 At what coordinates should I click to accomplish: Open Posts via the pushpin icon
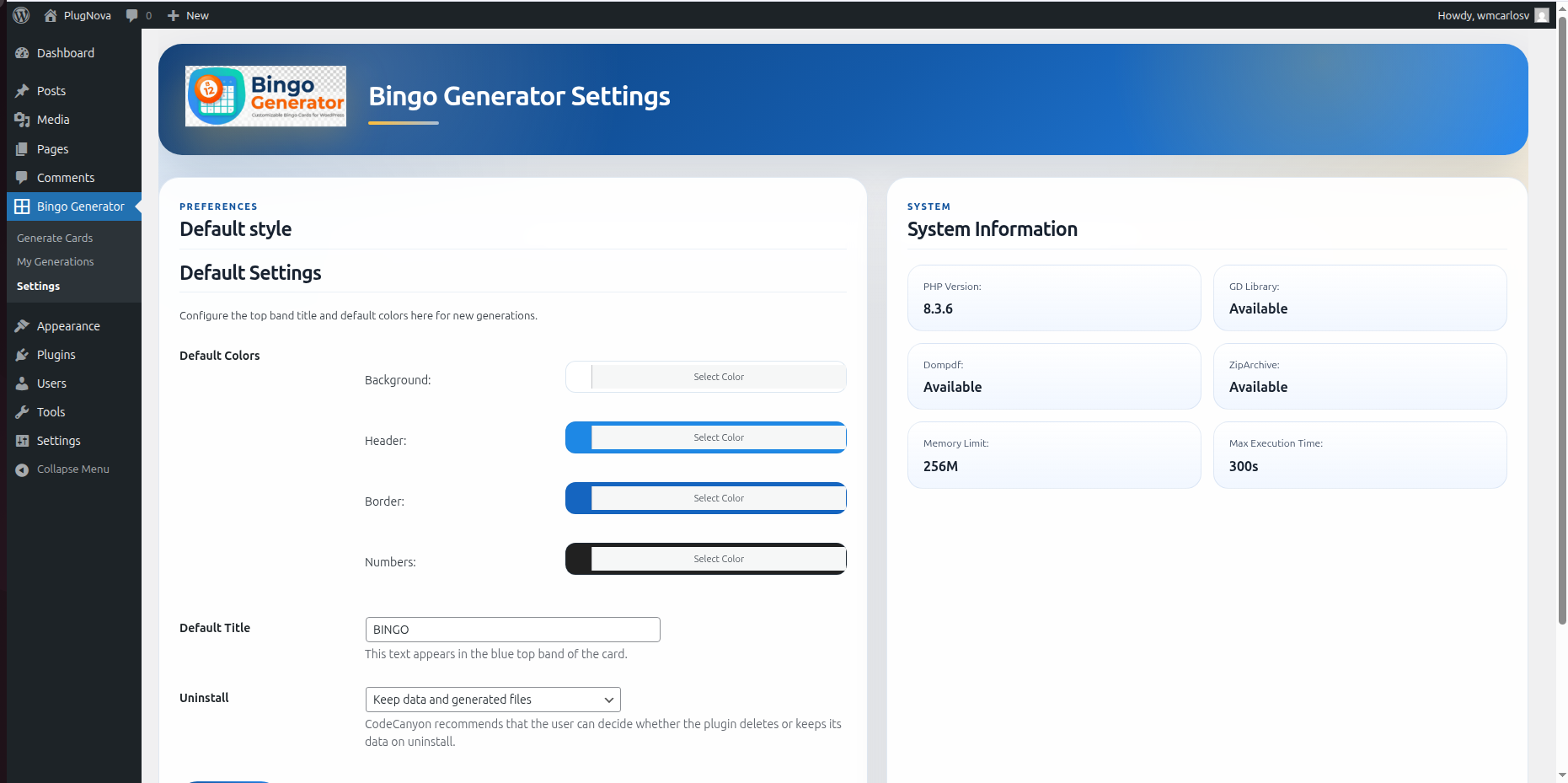23,91
